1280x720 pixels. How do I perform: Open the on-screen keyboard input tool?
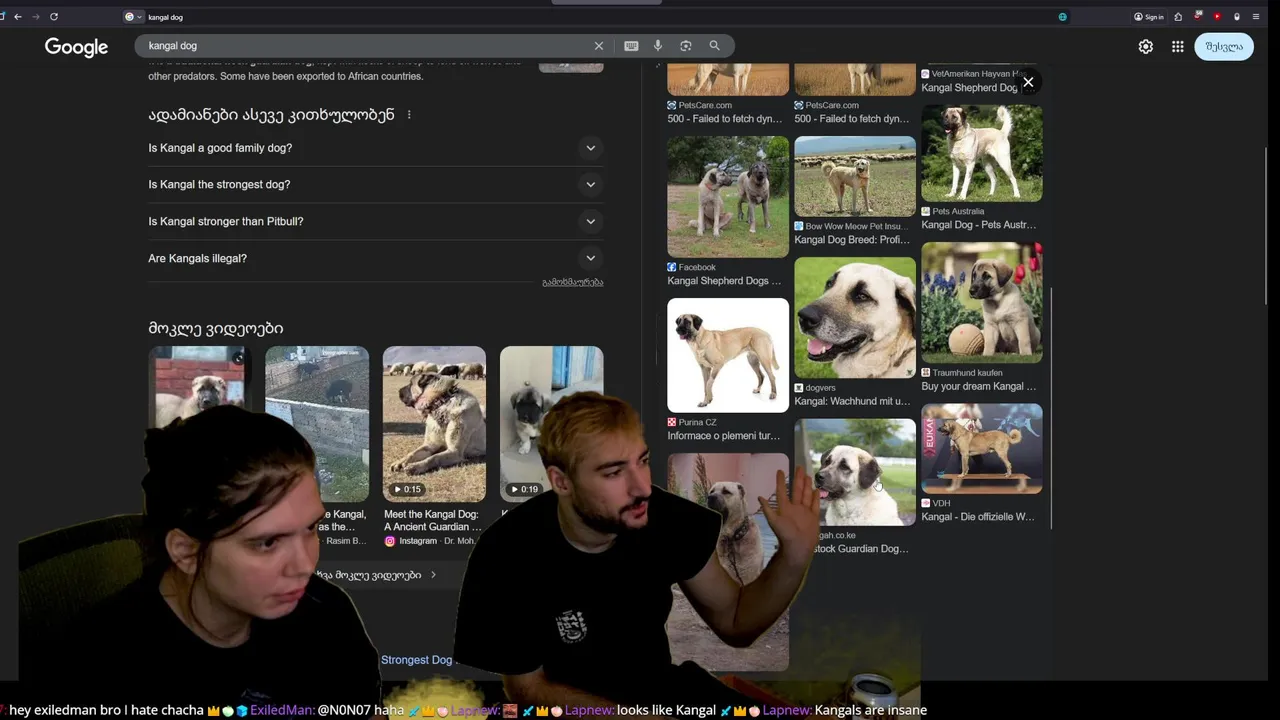(x=631, y=46)
